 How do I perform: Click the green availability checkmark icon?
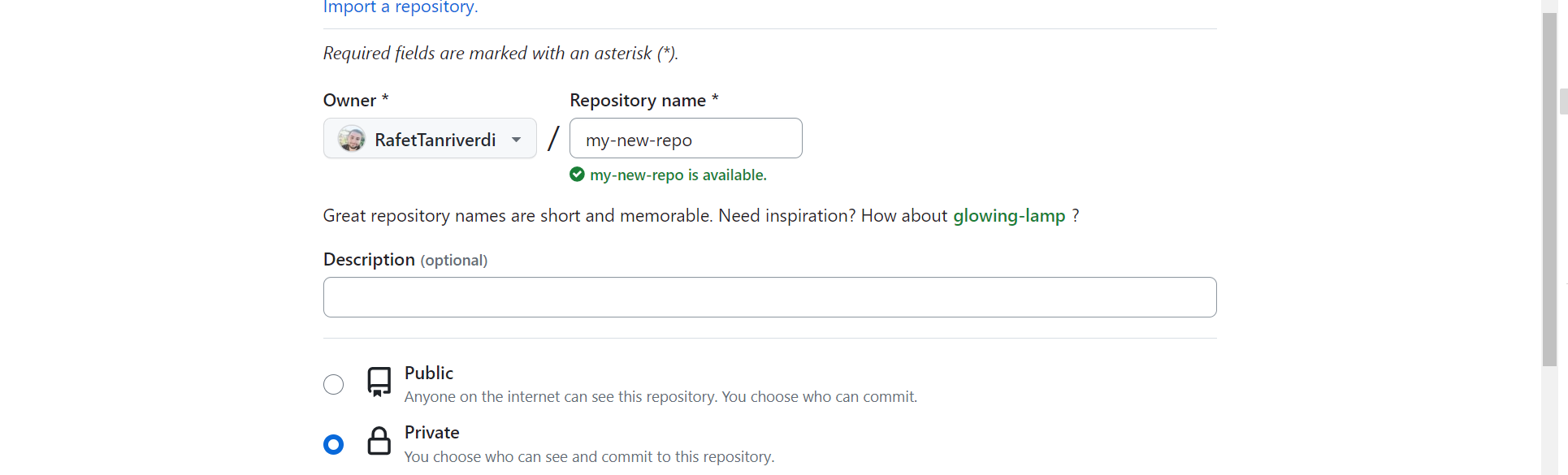tap(577, 175)
